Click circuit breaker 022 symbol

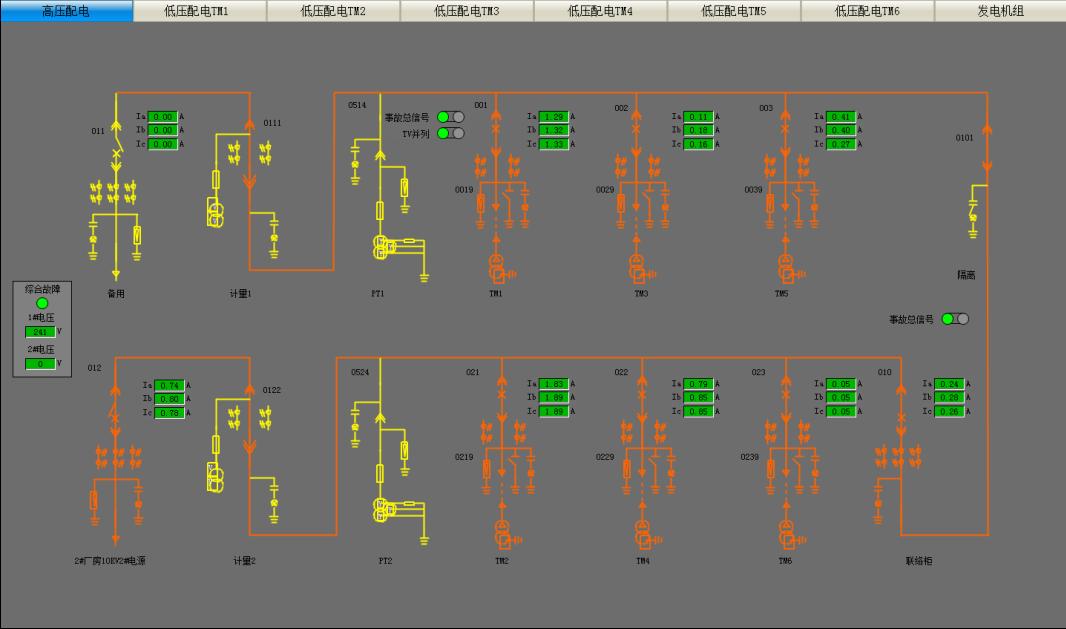(641, 397)
